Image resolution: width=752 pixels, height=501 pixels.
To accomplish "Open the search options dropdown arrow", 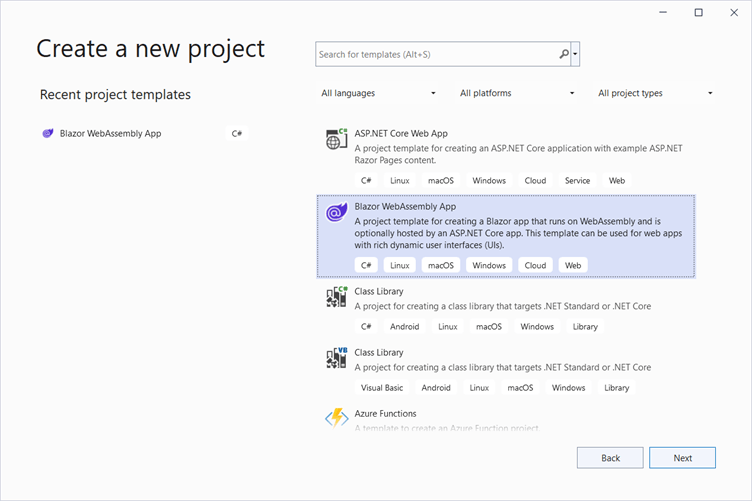I will pos(576,54).
